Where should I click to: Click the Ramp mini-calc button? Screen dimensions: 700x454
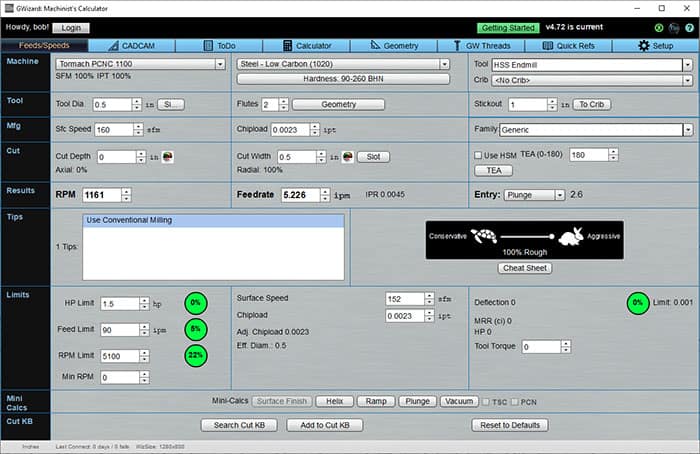coord(376,401)
